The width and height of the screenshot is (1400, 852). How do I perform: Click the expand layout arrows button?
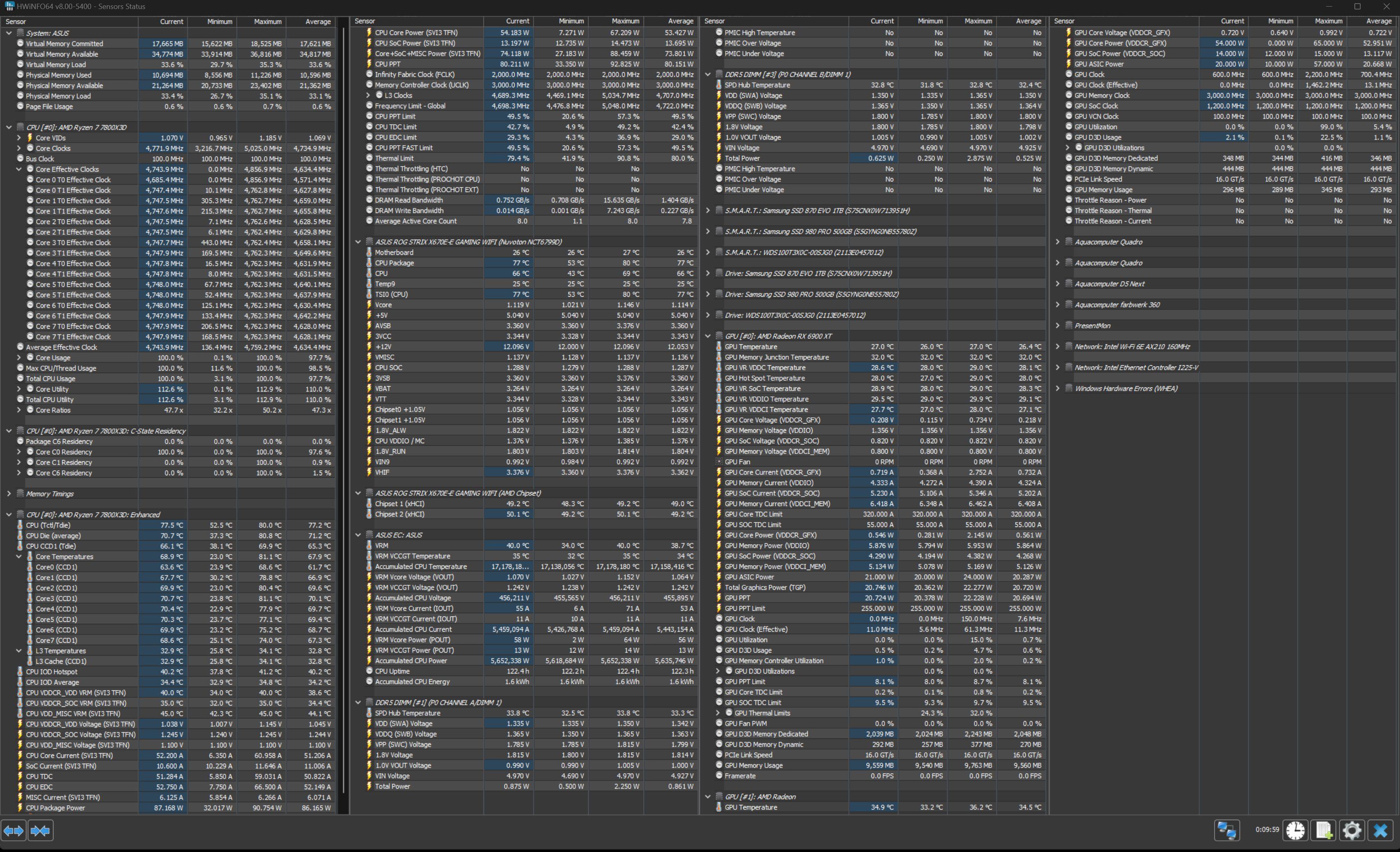click(x=14, y=830)
